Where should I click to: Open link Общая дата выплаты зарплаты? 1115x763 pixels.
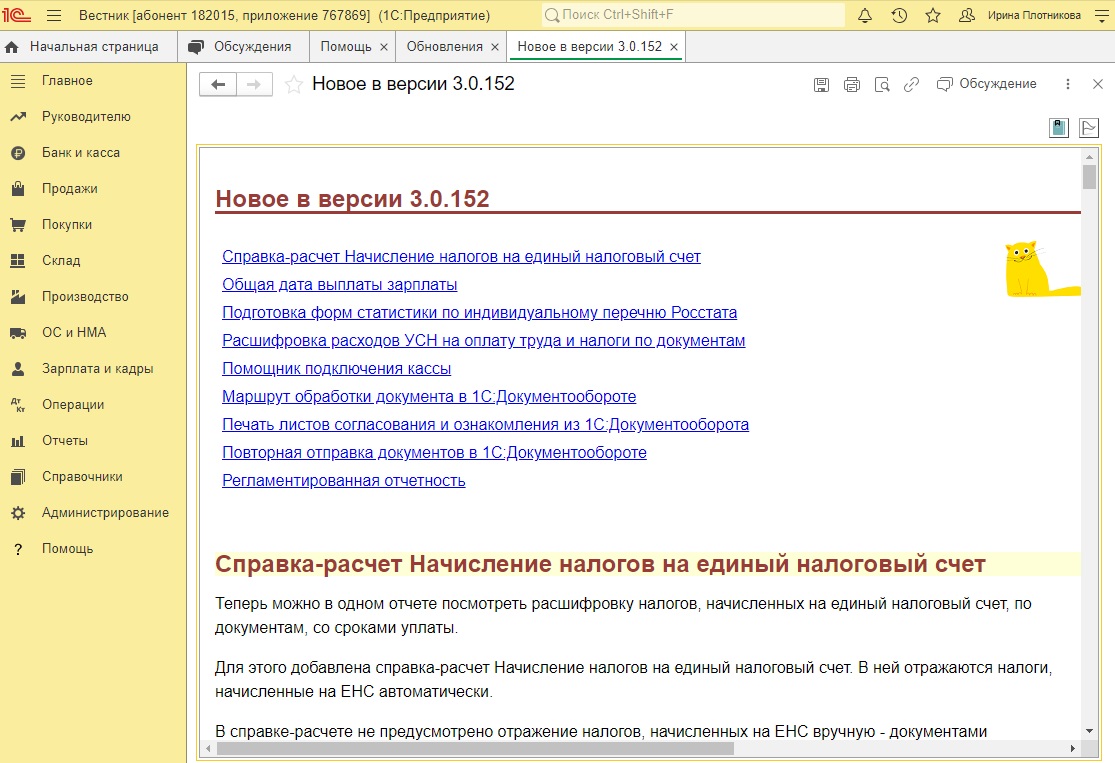tap(339, 284)
